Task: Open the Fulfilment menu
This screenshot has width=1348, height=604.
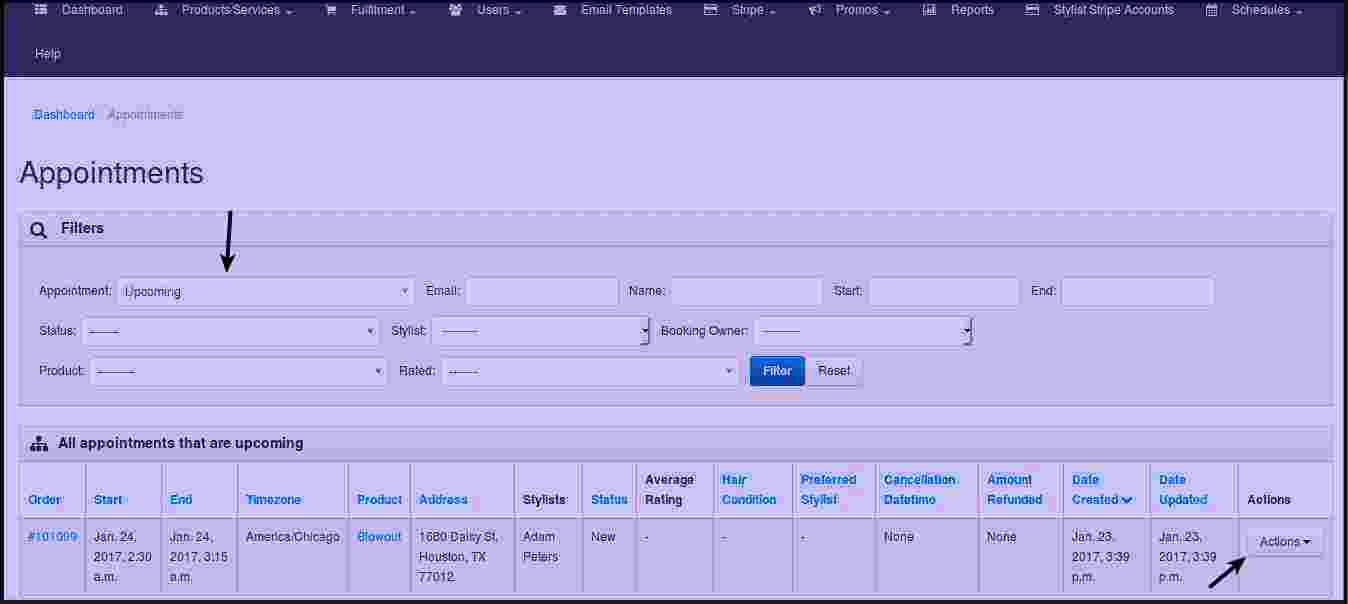Action: (x=384, y=10)
